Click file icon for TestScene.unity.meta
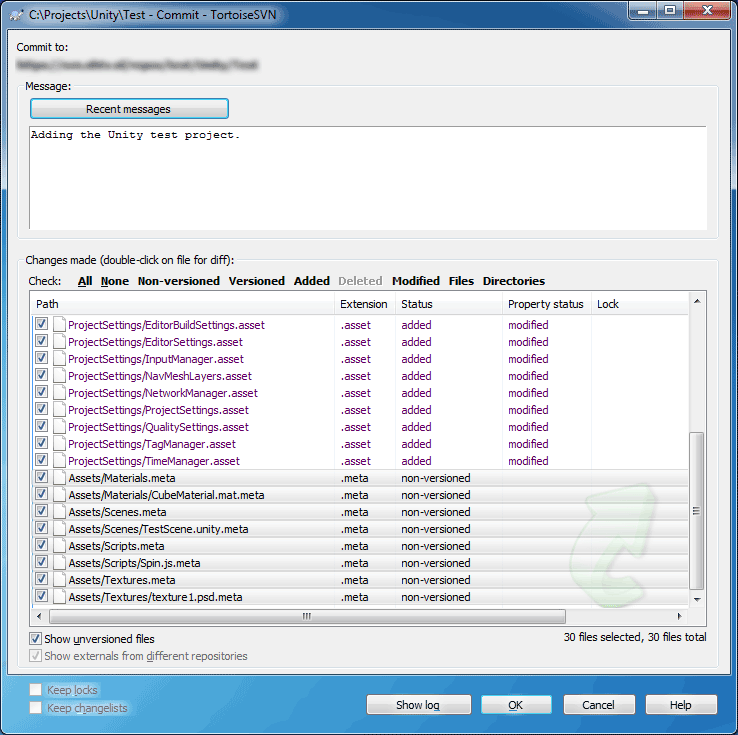Image resolution: width=738 pixels, height=735 pixels. coord(59,528)
